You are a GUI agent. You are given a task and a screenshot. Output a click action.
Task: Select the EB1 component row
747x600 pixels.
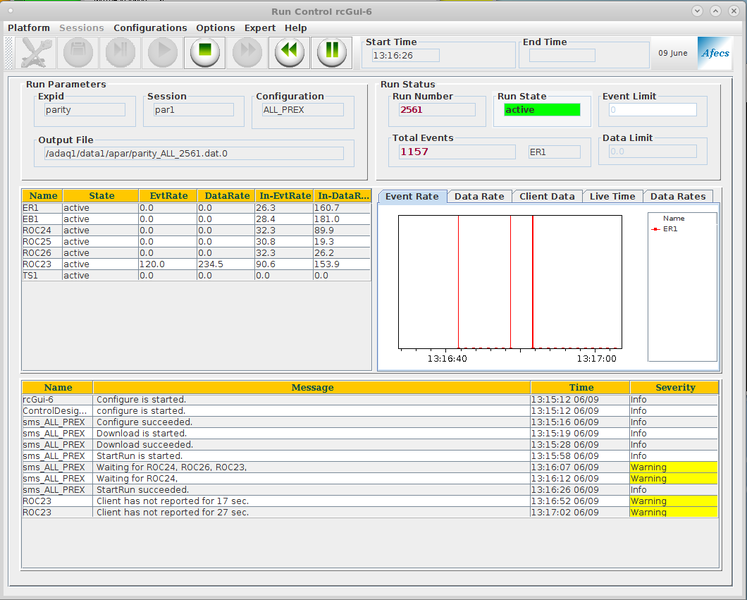196,219
